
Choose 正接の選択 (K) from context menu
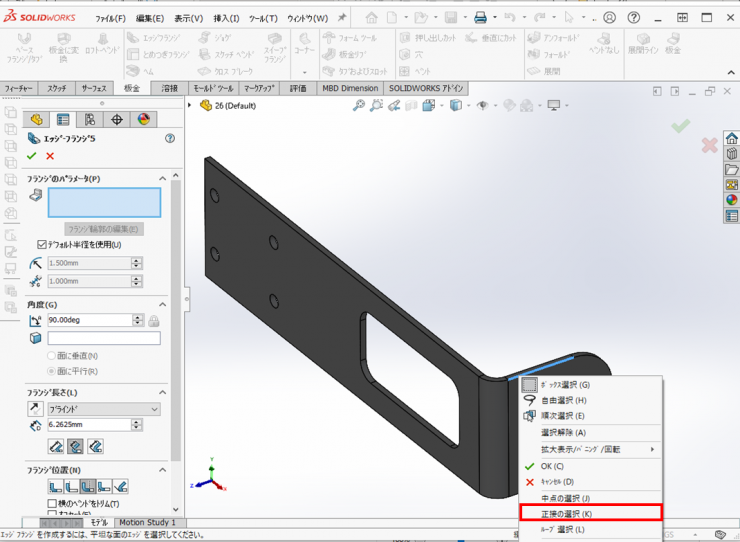(x=590, y=513)
